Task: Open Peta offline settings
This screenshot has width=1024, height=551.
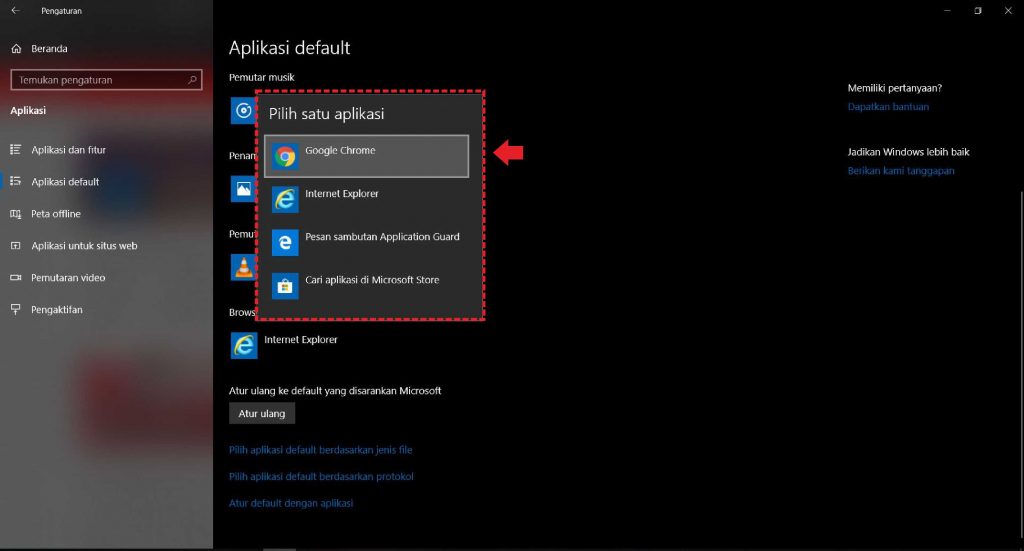Action: click(106, 213)
